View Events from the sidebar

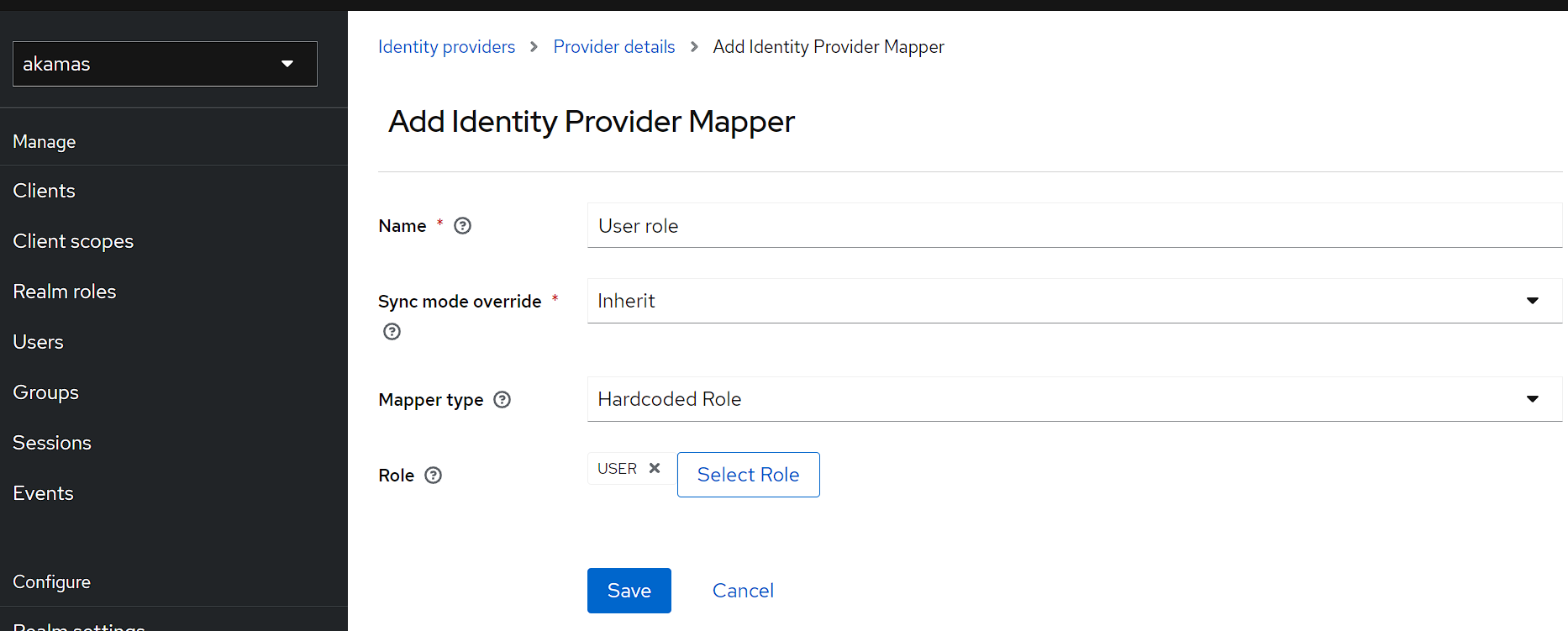point(44,493)
